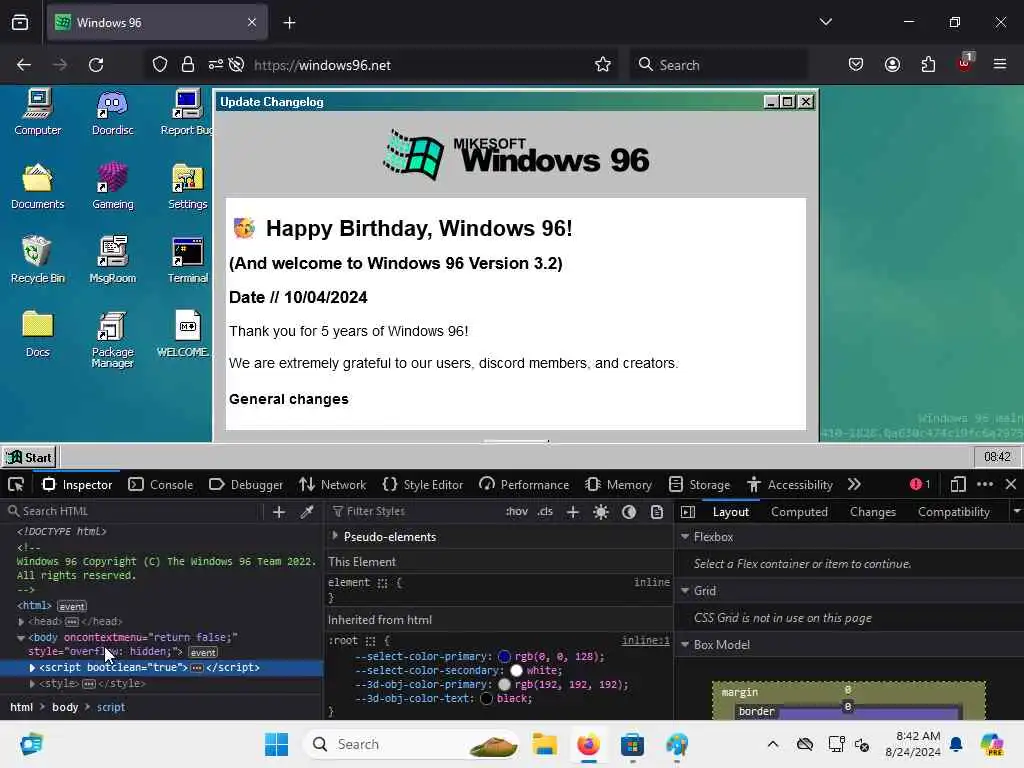Switch to the Console tab
The image size is (1024, 768).
point(161,485)
